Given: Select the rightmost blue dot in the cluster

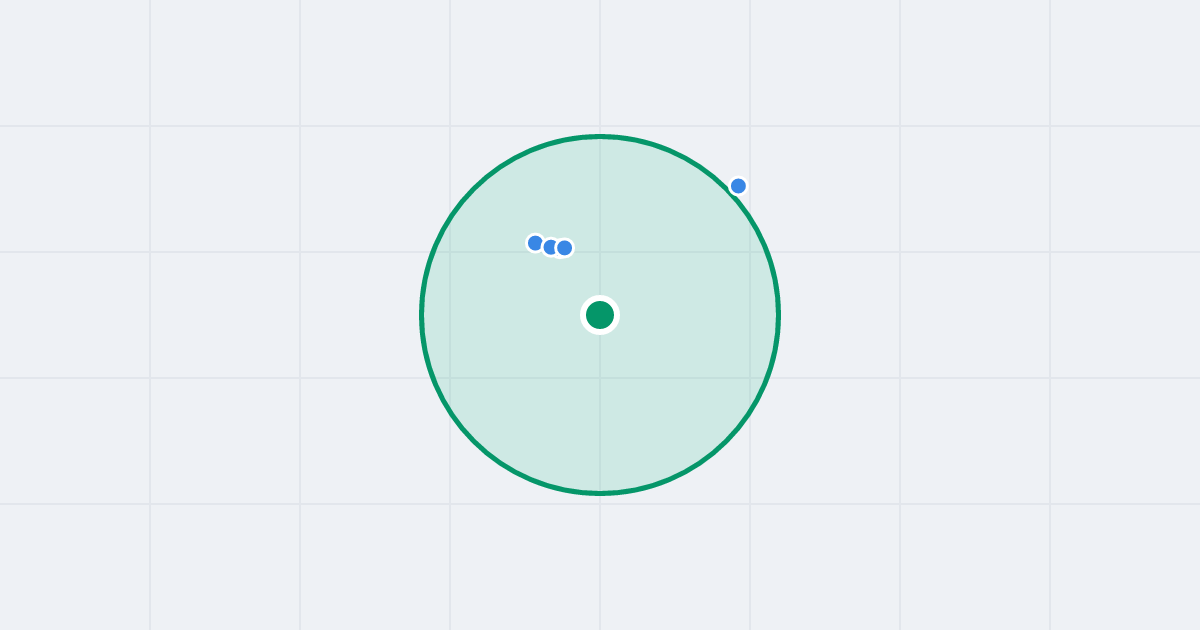Looking at the screenshot, I should (564, 248).
